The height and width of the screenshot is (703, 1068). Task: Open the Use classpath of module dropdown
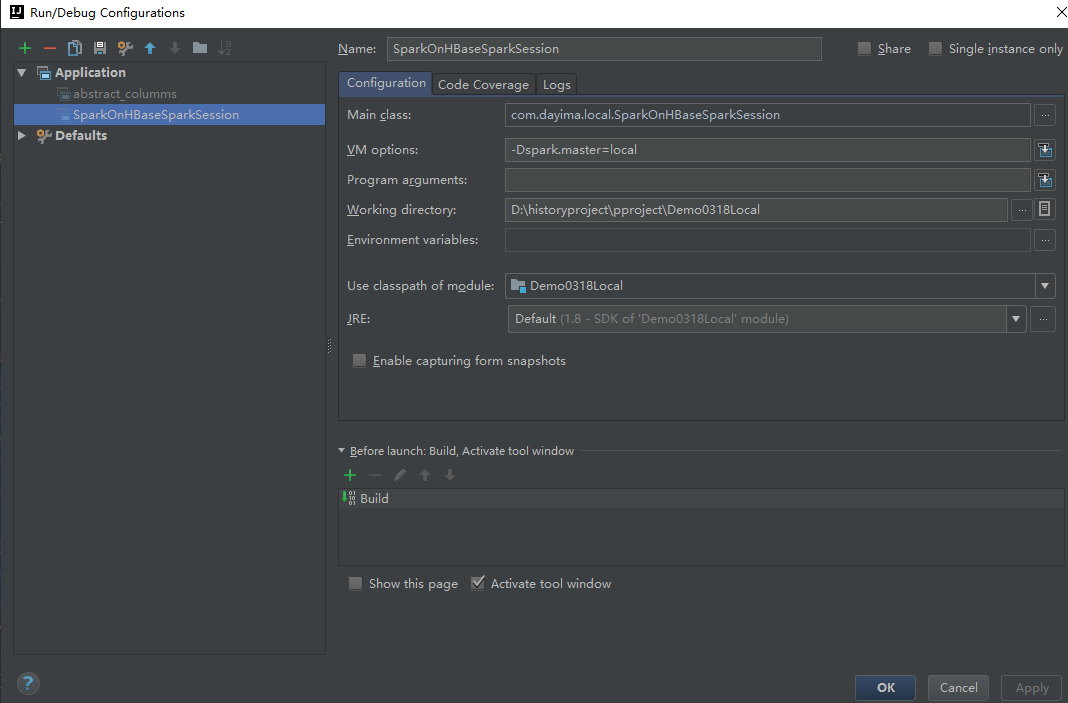click(1044, 285)
